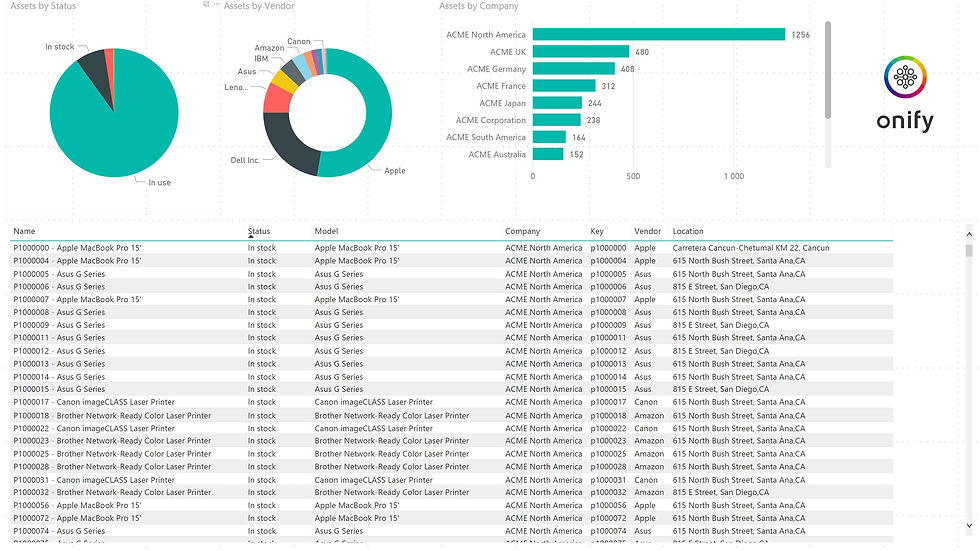
Task: Click the Assets by Status chart title
Action: 43,6
